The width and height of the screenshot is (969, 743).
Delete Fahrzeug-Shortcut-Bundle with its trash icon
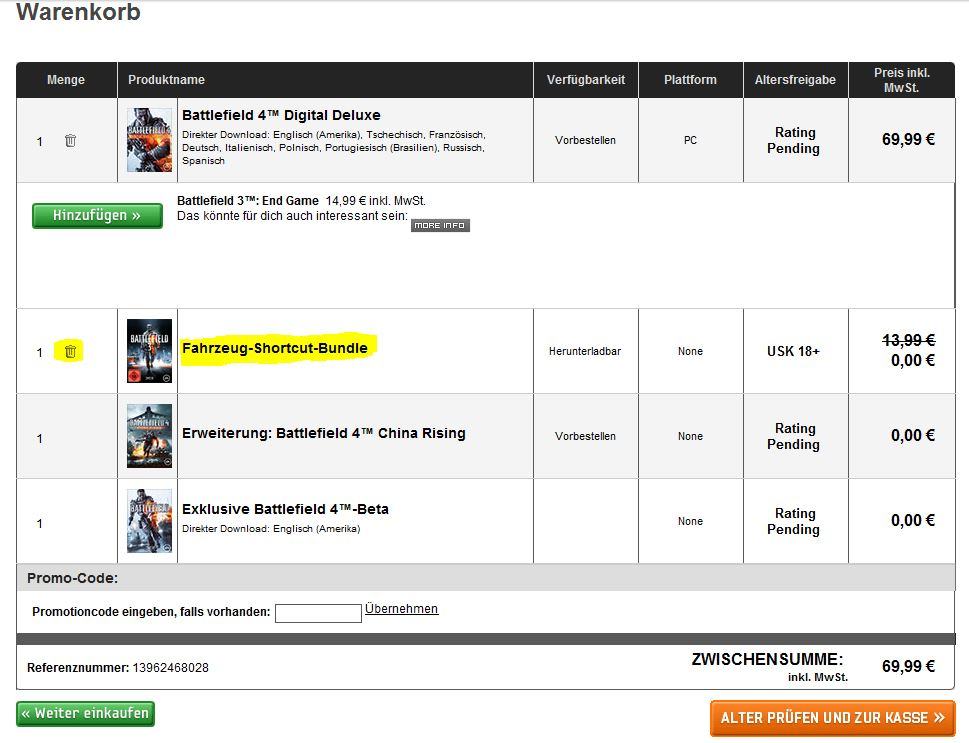click(70, 351)
